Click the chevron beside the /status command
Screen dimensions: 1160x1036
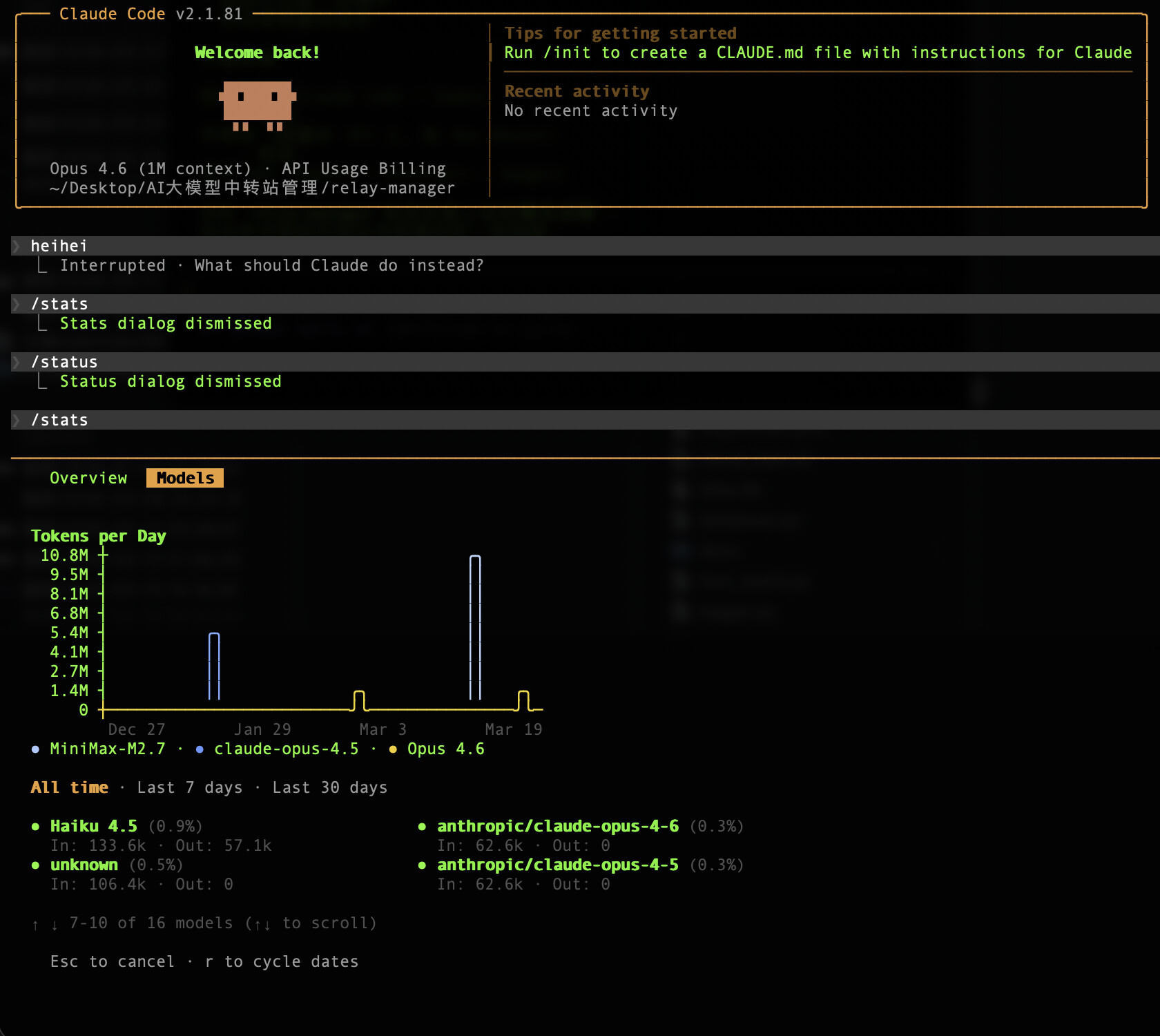[16, 362]
